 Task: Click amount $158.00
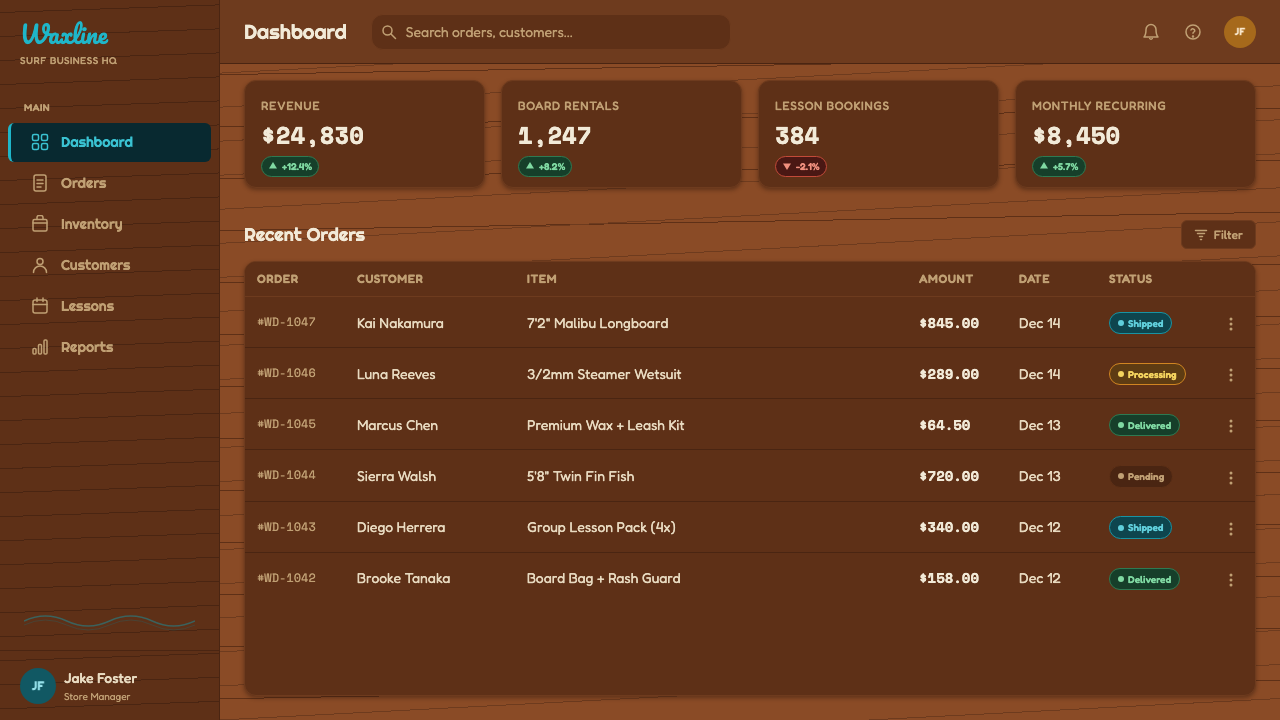coord(949,578)
